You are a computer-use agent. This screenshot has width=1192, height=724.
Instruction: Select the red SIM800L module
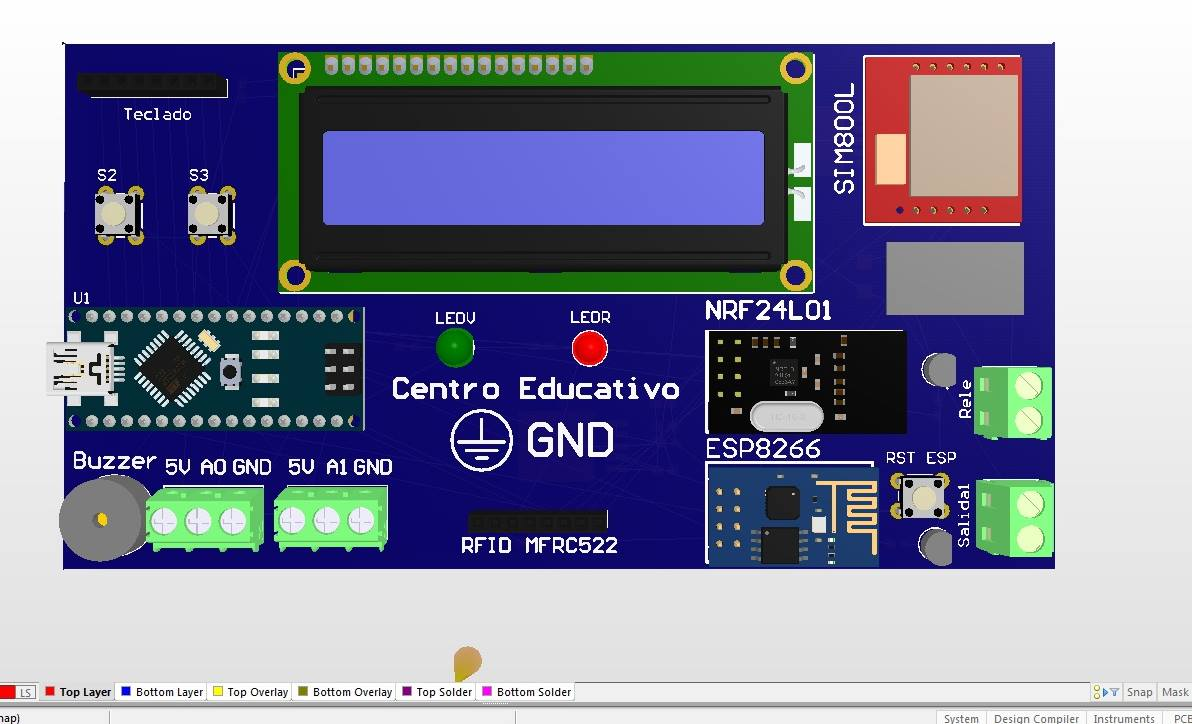(942, 140)
